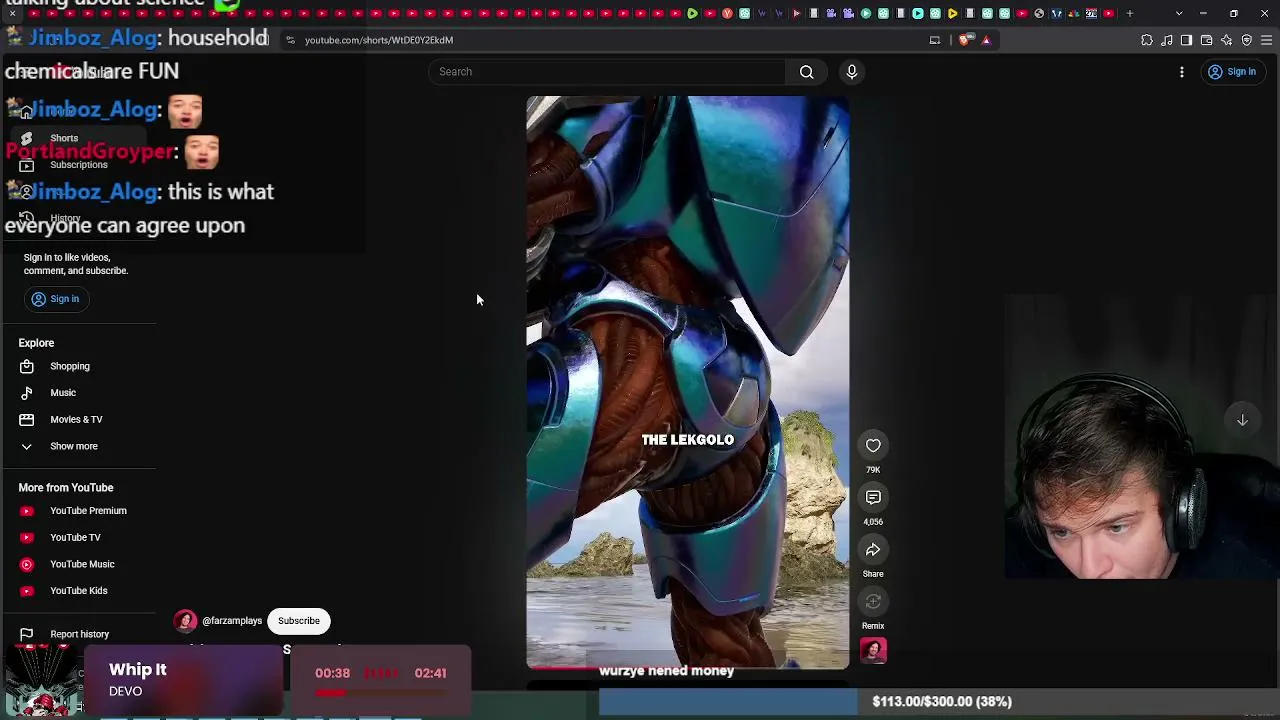The width and height of the screenshot is (1280, 720).
Task: Sign in from the sidebar button
Action: click(56, 299)
